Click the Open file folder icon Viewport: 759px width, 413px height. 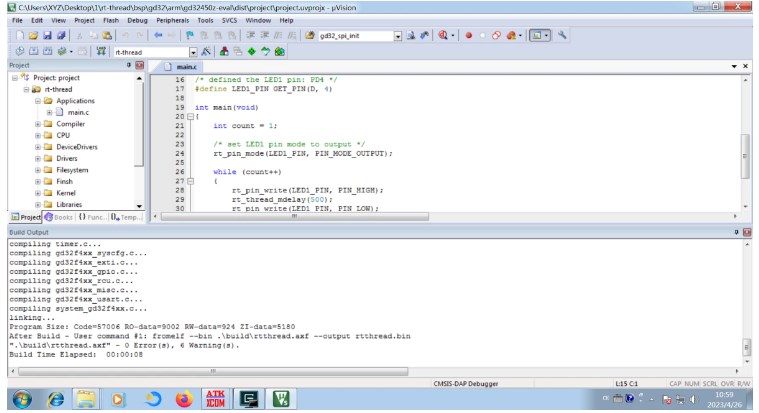[x=33, y=35]
